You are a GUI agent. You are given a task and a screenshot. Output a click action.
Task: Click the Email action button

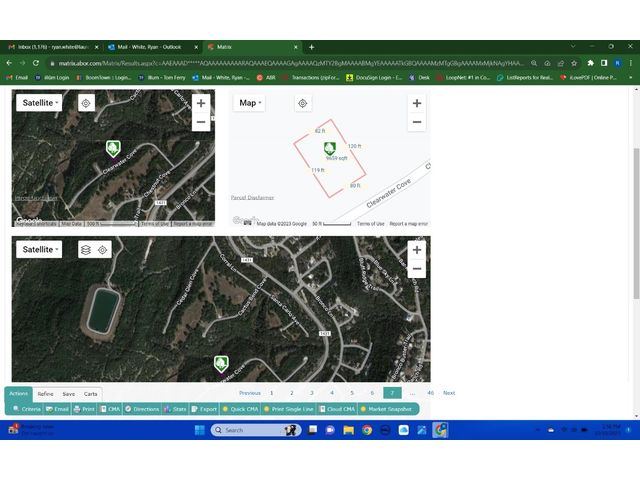click(58, 409)
